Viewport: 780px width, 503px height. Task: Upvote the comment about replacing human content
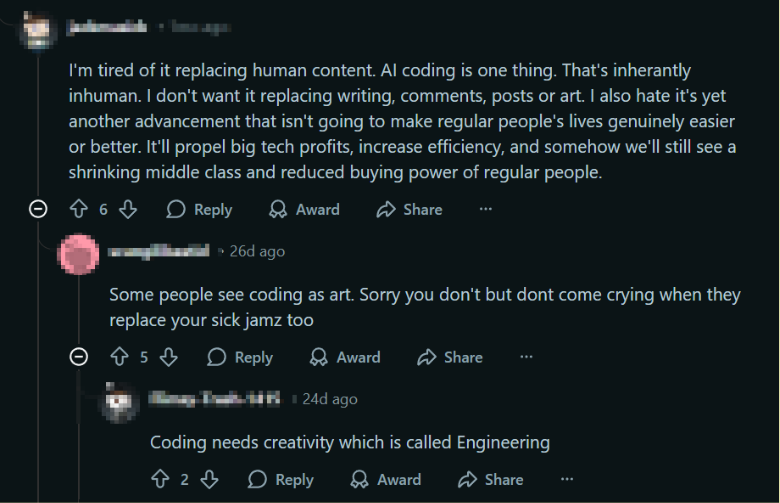[x=79, y=209]
